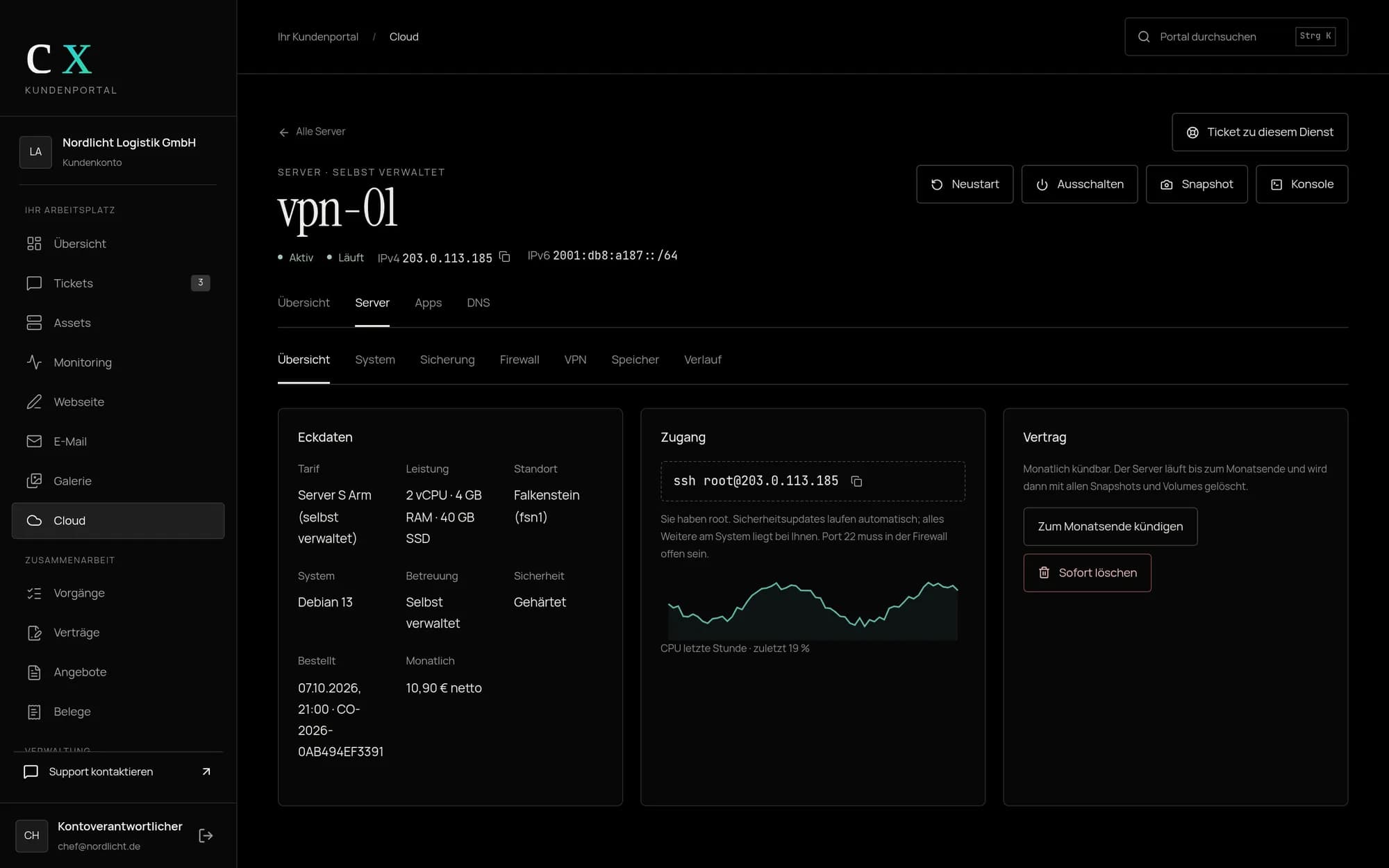Viewport: 1389px width, 868px height.
Task: Open the System sub-tab
Action: [x=375, y=360]
